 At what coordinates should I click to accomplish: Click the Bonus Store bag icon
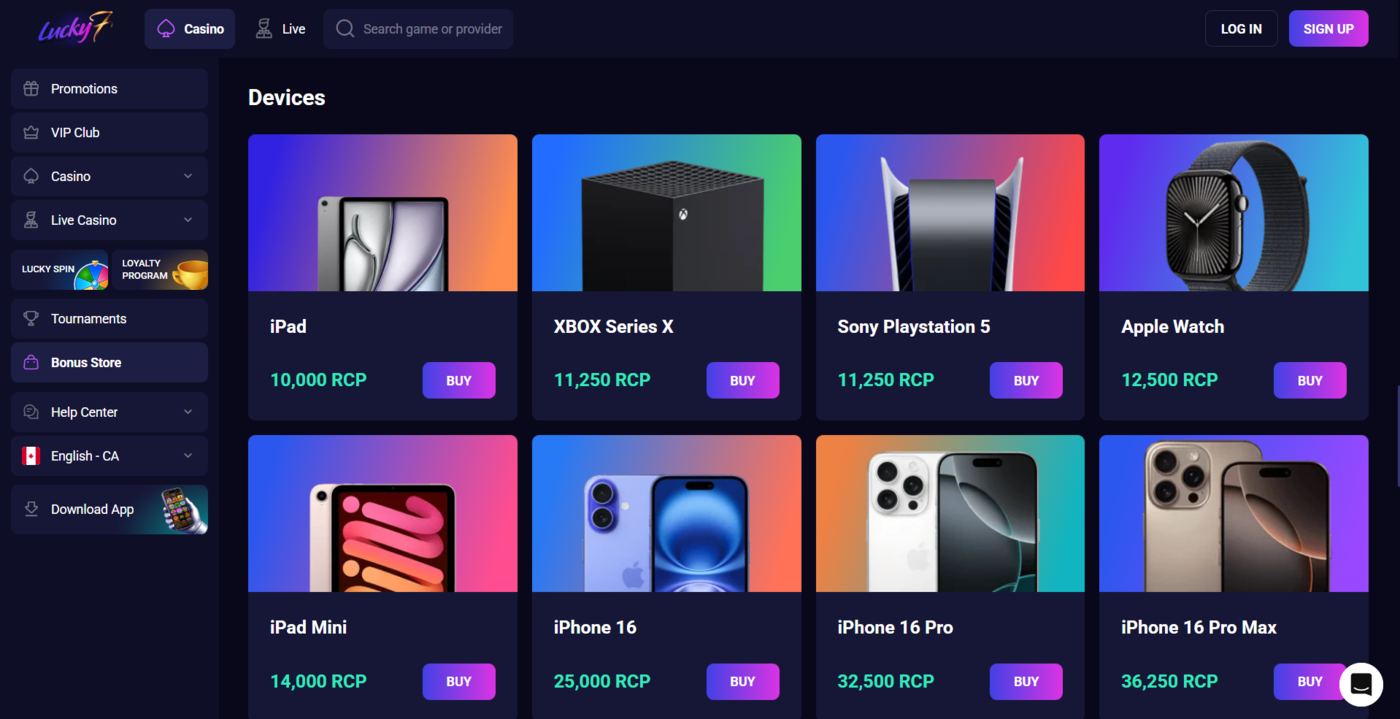click(x=31, y=363)
